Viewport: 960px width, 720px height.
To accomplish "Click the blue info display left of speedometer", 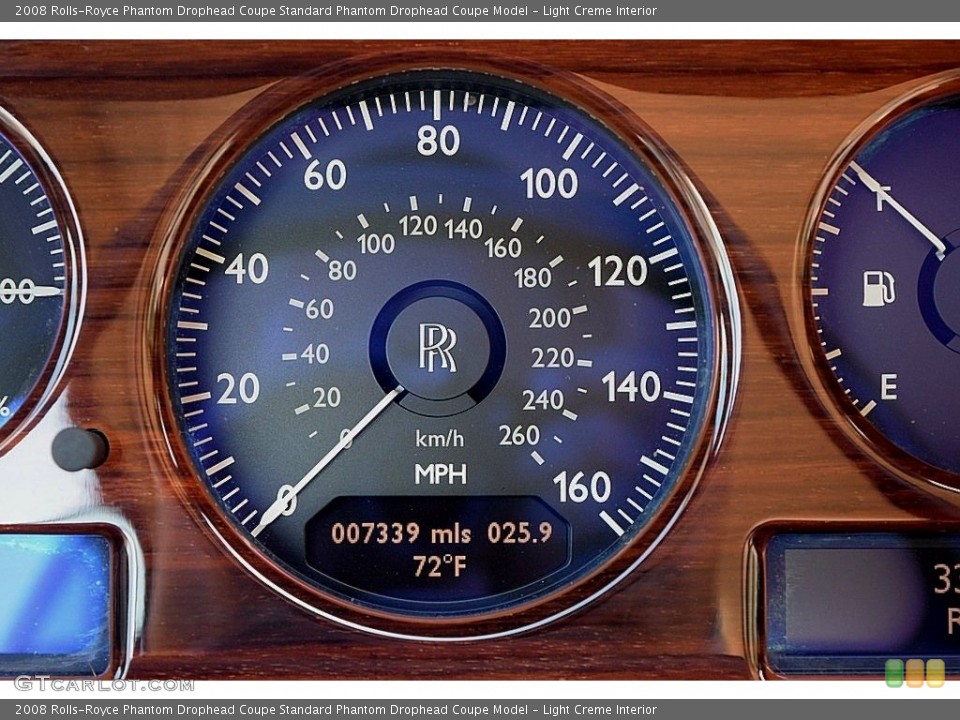I will pyautogui.click(x=55, y=604).
